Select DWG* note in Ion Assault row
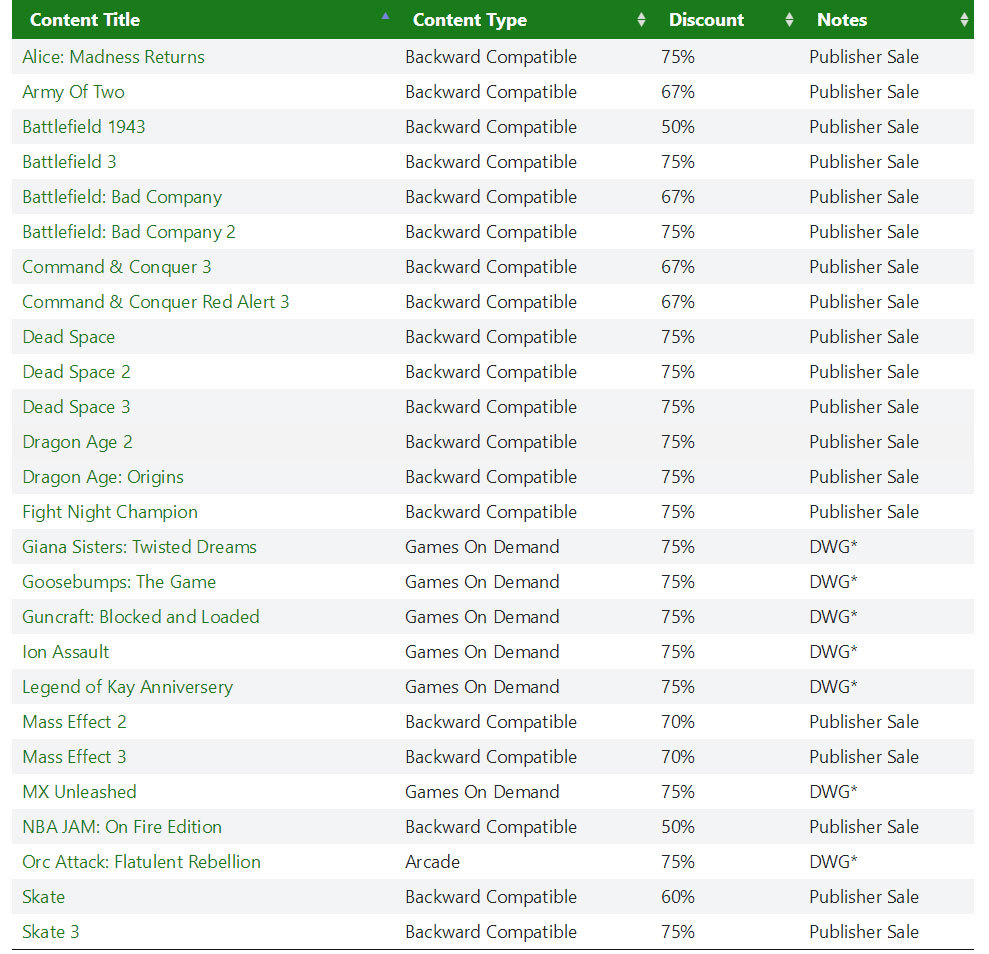989x954 pixels. click(x=833, y=652)
